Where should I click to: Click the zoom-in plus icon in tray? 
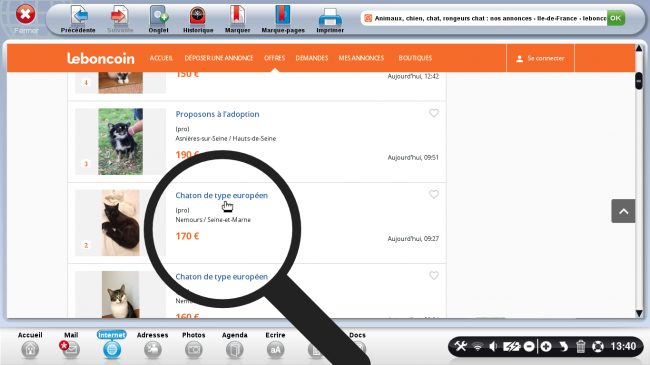tap(546, 346)
